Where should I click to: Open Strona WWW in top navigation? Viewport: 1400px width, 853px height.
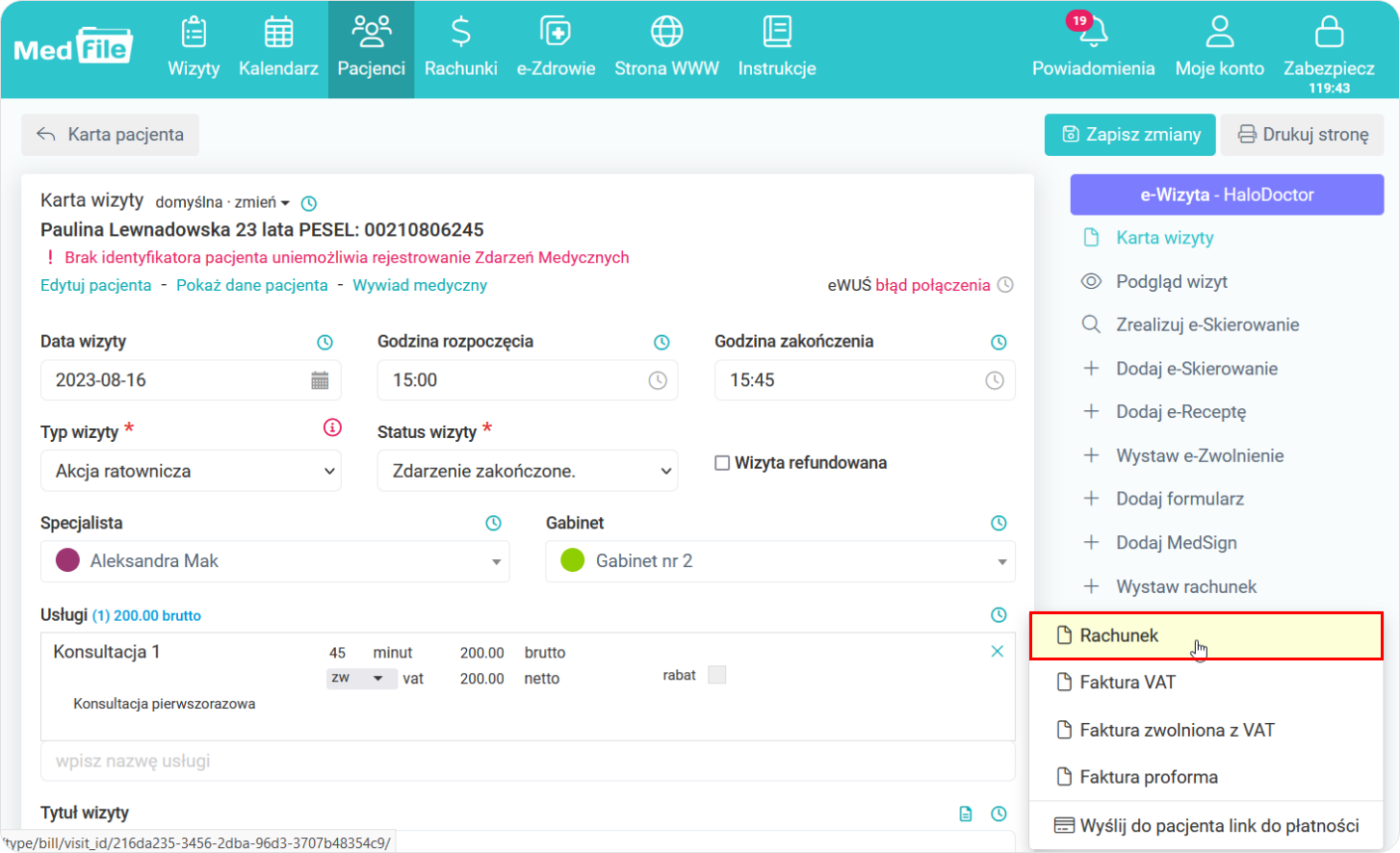tap(666, 48)
